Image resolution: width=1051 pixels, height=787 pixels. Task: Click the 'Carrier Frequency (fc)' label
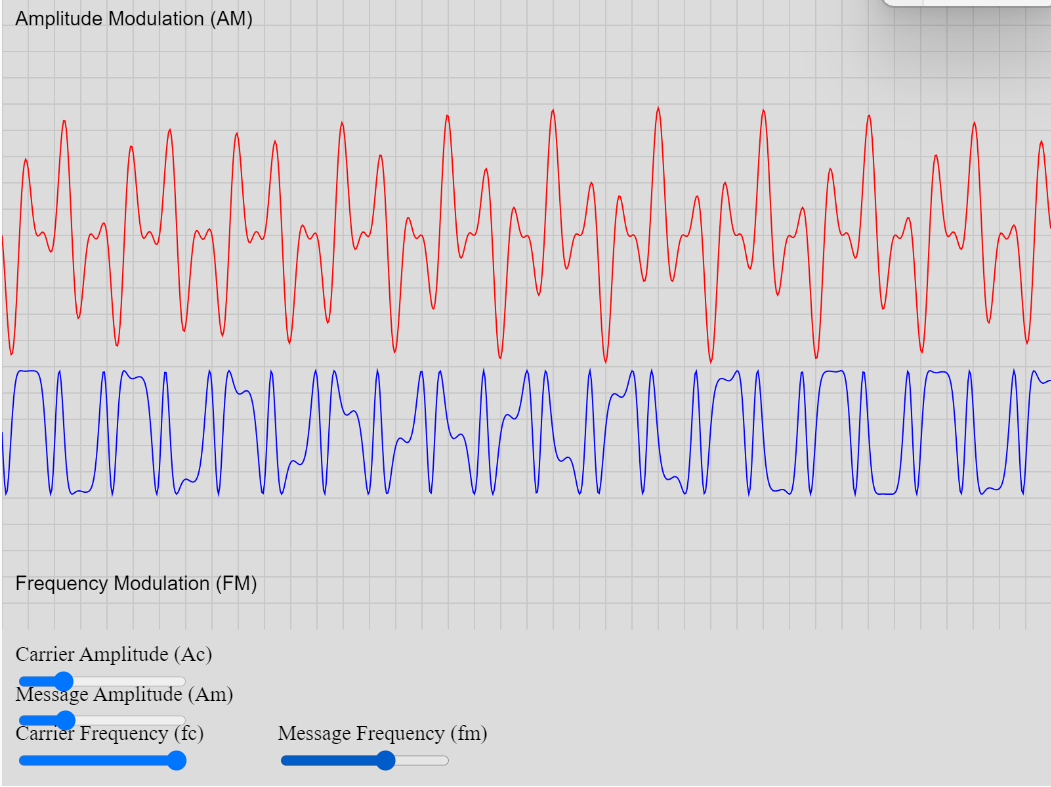(x=109, y=733)
